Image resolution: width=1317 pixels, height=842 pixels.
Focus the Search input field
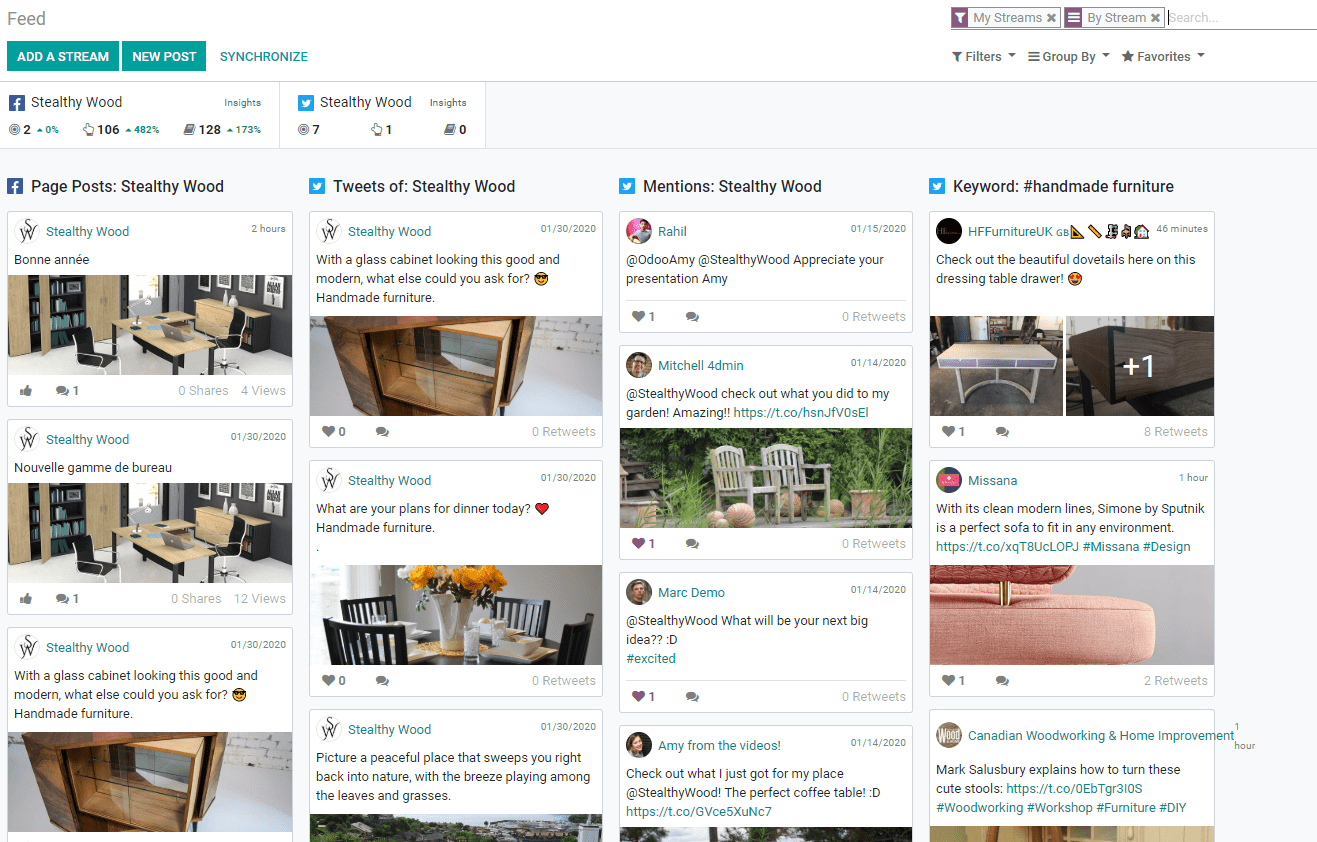[x=1240, y=18]
